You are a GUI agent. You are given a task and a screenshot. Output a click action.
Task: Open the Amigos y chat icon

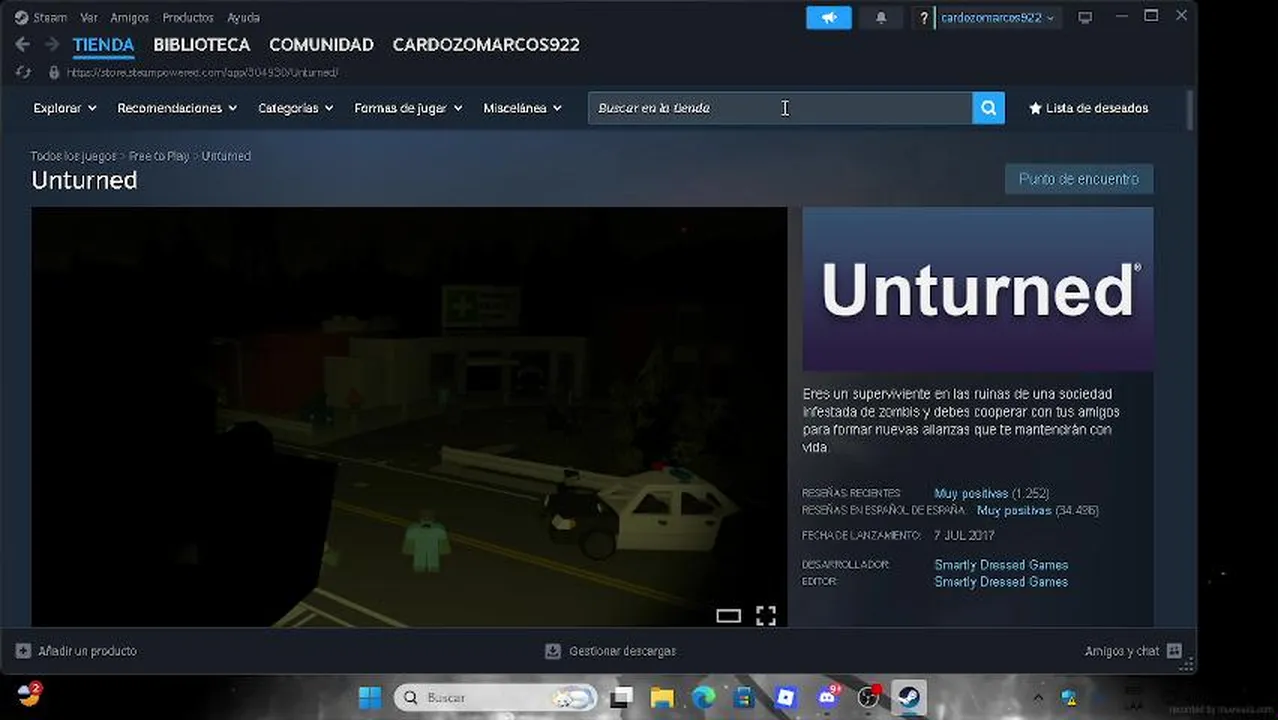coord(1174,651)
